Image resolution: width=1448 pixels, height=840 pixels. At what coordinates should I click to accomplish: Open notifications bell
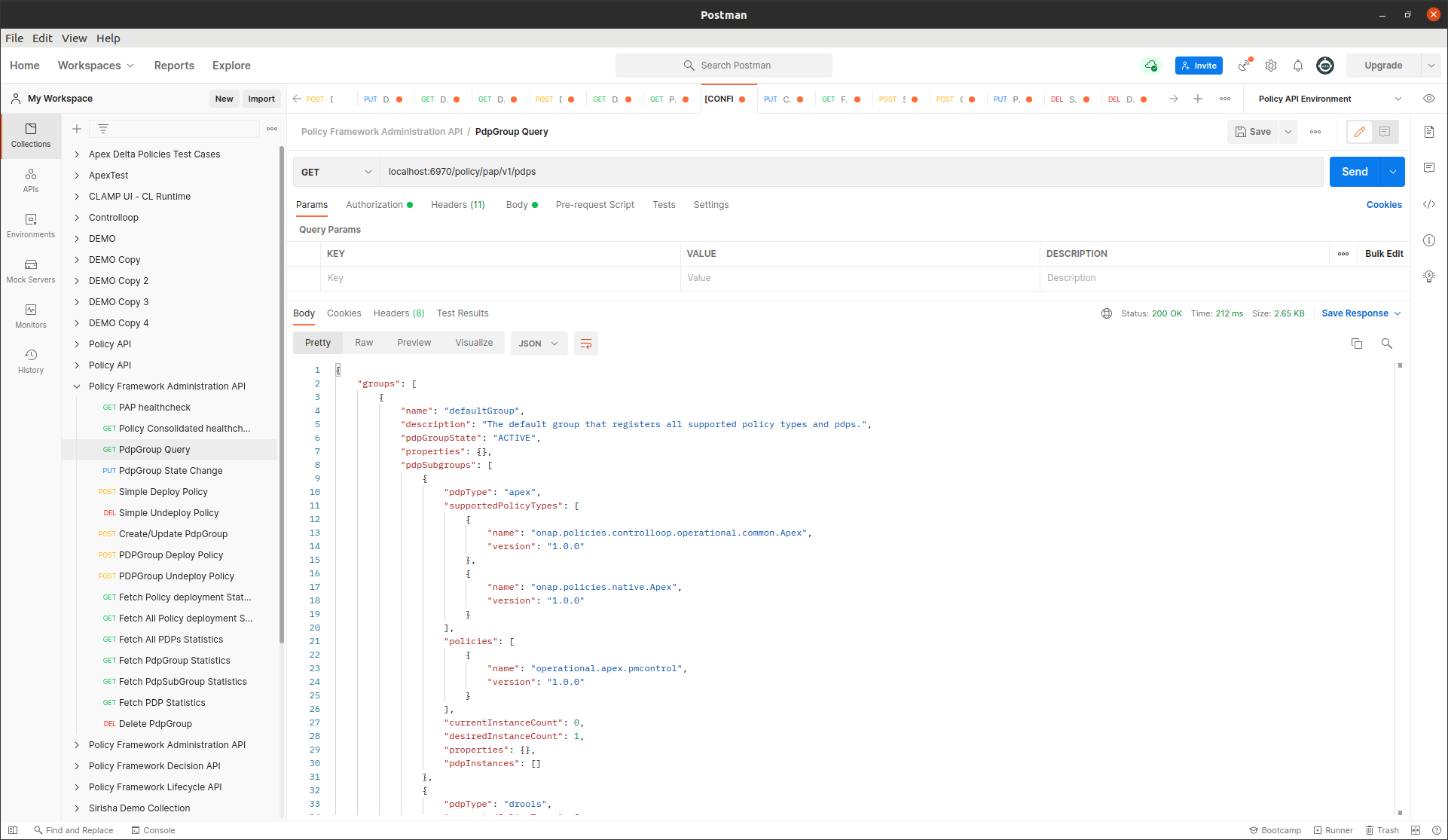1298,66
